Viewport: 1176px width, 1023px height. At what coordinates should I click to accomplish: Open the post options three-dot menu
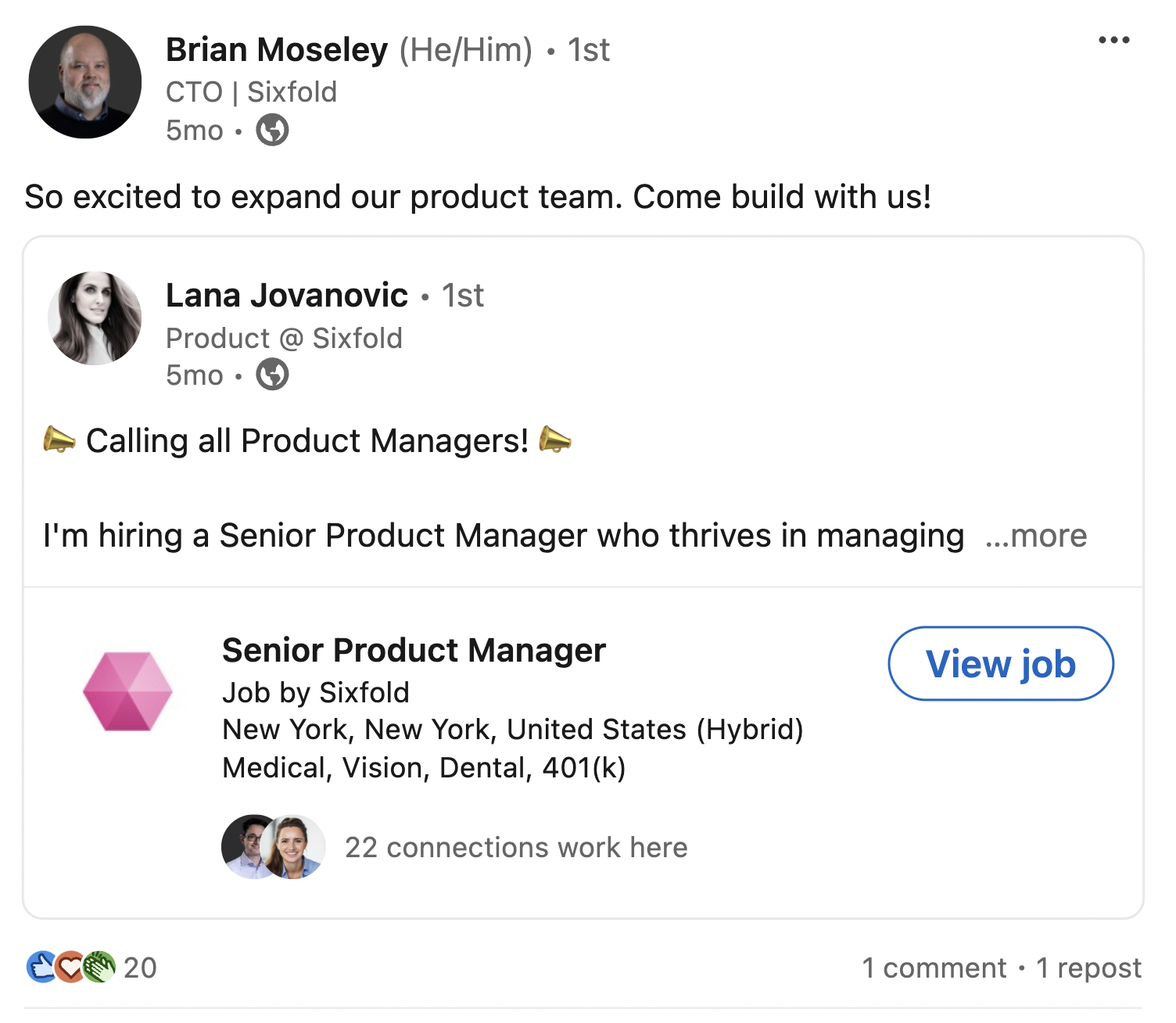click(1113, 41)
